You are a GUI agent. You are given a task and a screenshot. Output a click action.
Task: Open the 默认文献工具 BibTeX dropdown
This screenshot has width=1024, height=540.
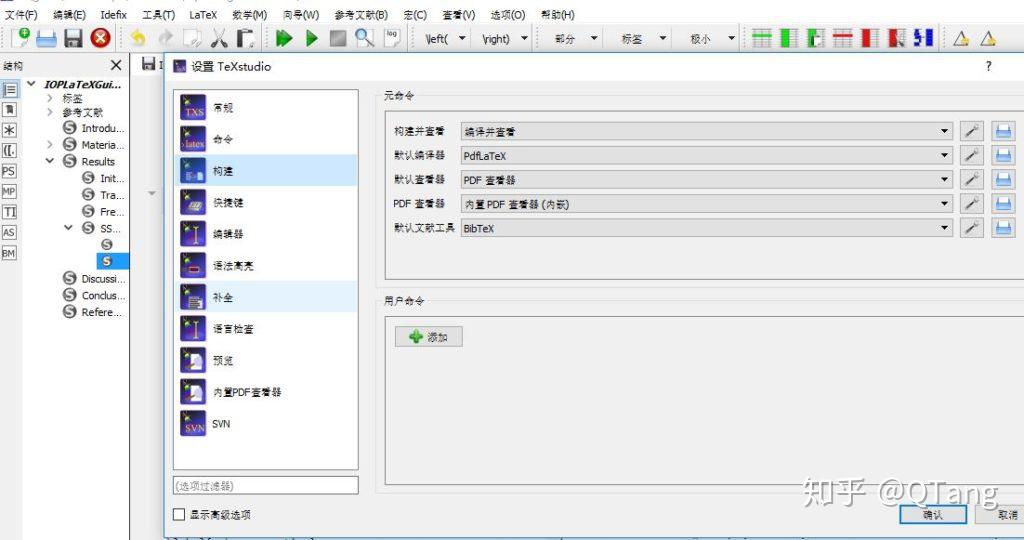[x=707, y=228]
